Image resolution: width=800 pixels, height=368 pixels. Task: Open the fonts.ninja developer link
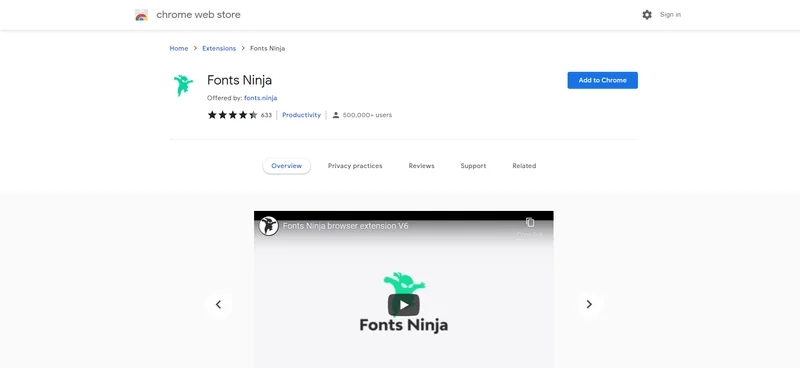pos(260,98)
